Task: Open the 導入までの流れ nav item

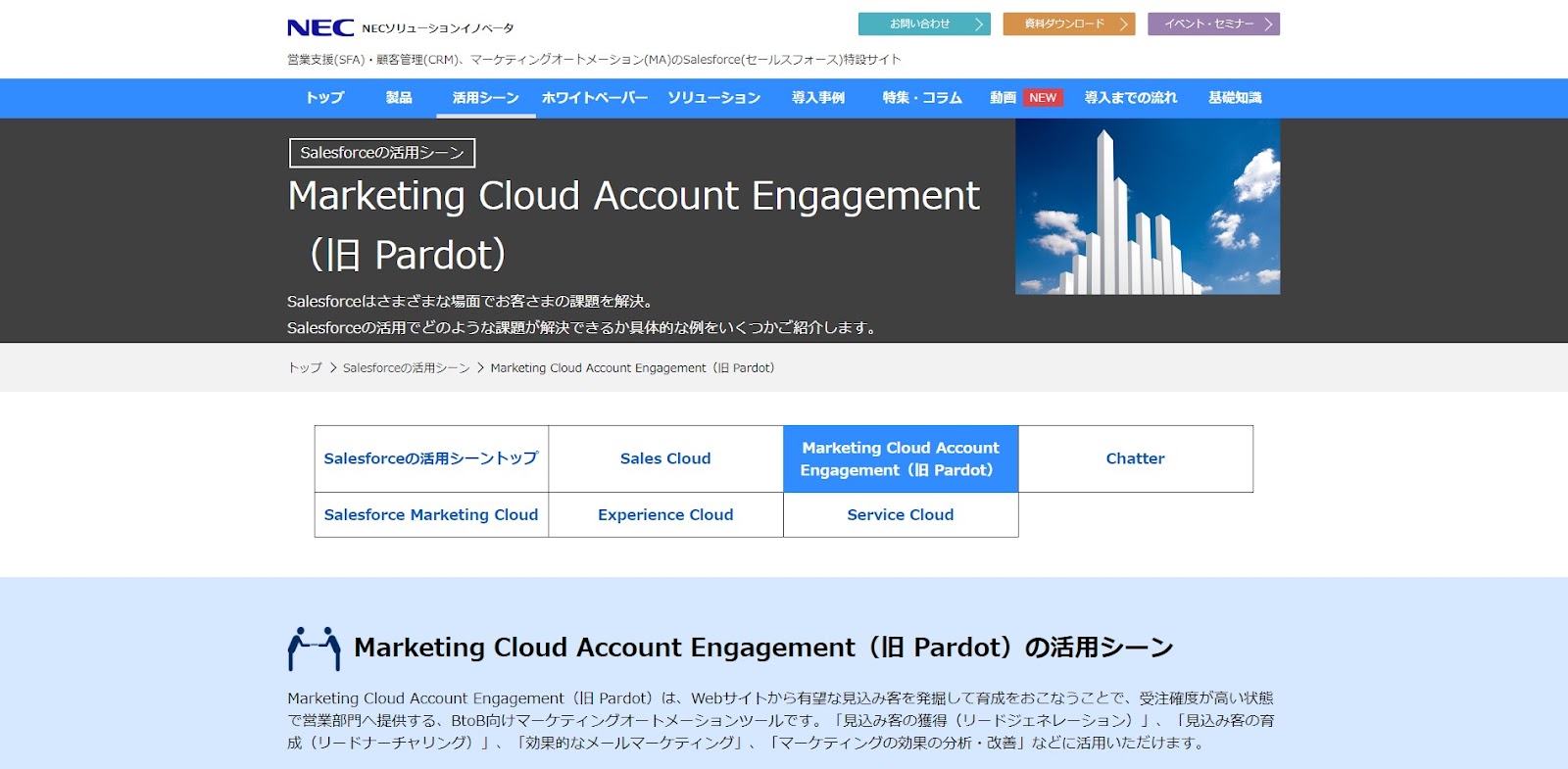Action: coord(1131,98)
